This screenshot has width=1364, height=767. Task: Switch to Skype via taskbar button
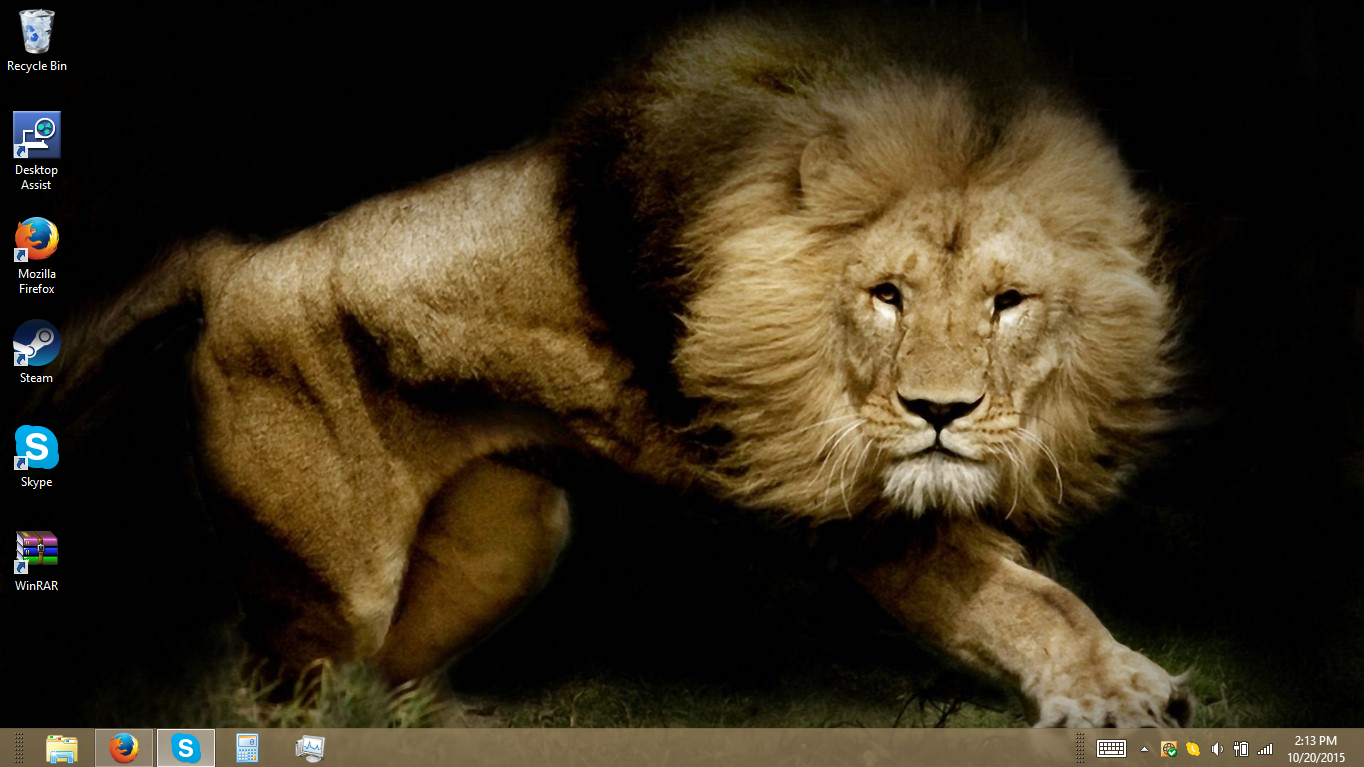(186, 748)
